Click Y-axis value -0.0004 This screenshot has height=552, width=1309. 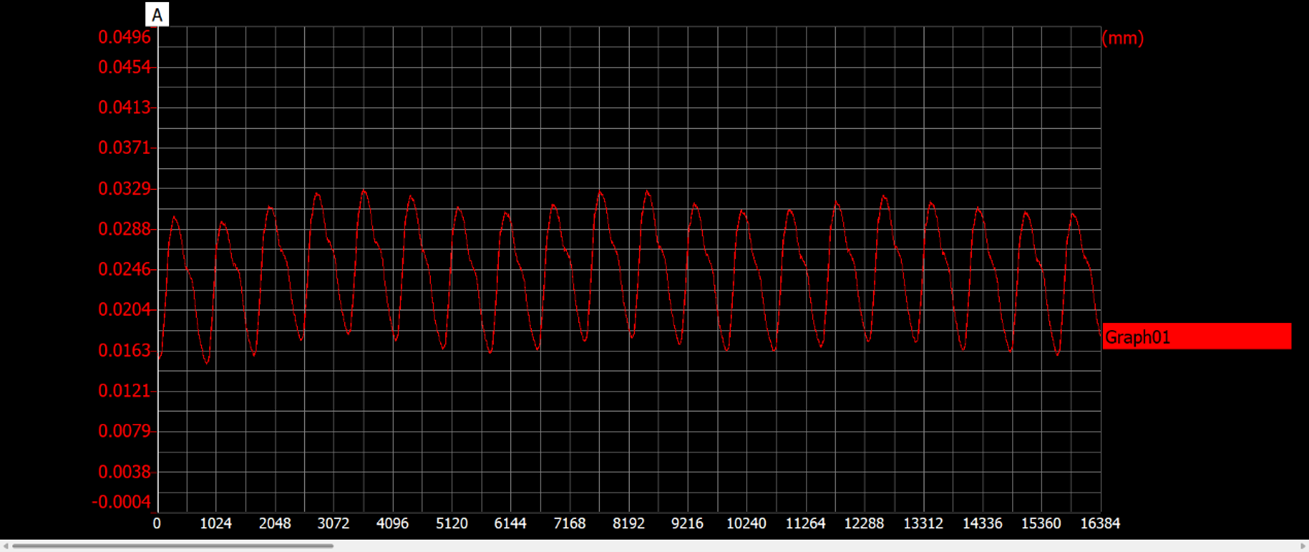click(121, 501)
